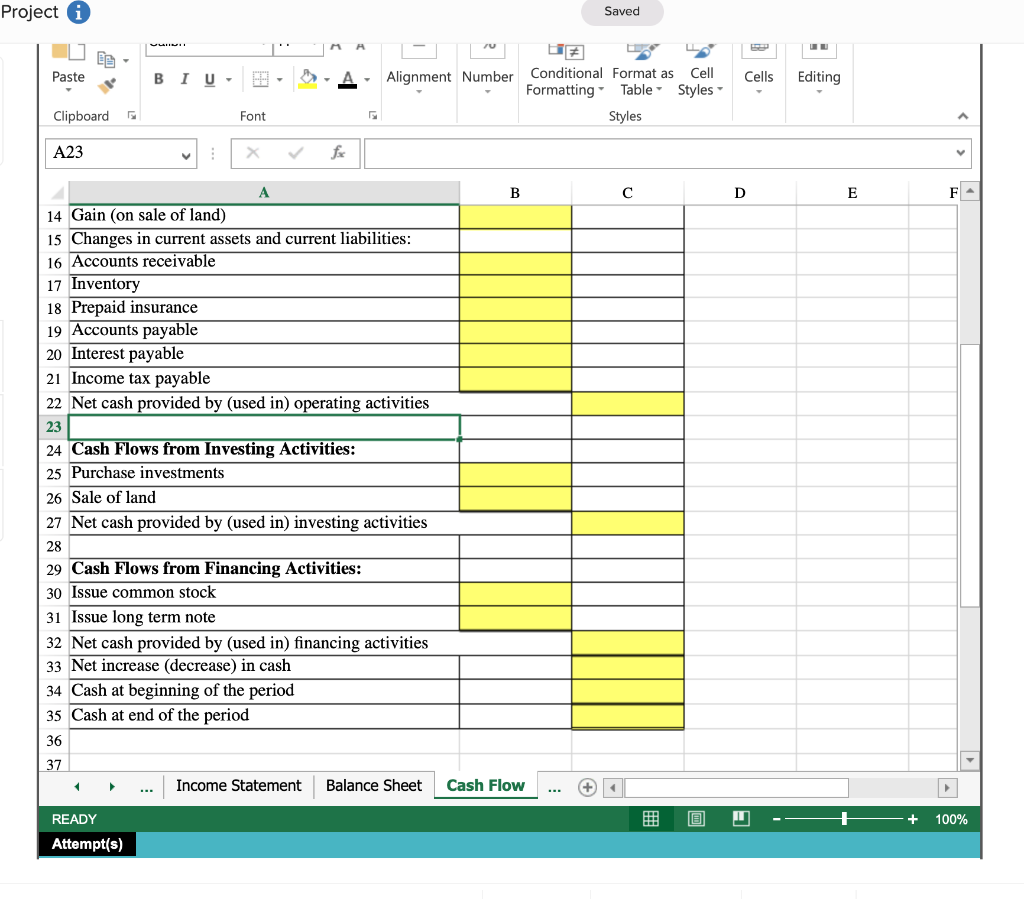Click the New Sheet plus button
1024x899 pixels.
587,787
